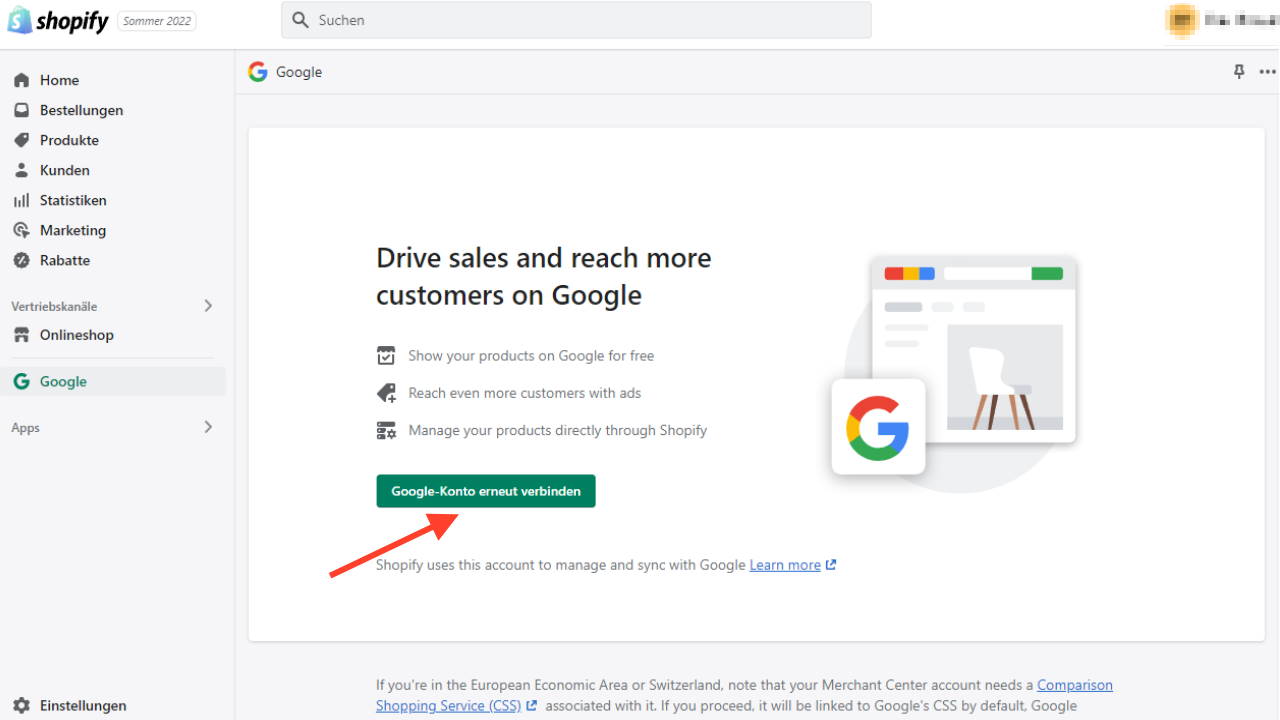
Task: Click the Marketing target icon
Action: point(21,230)
